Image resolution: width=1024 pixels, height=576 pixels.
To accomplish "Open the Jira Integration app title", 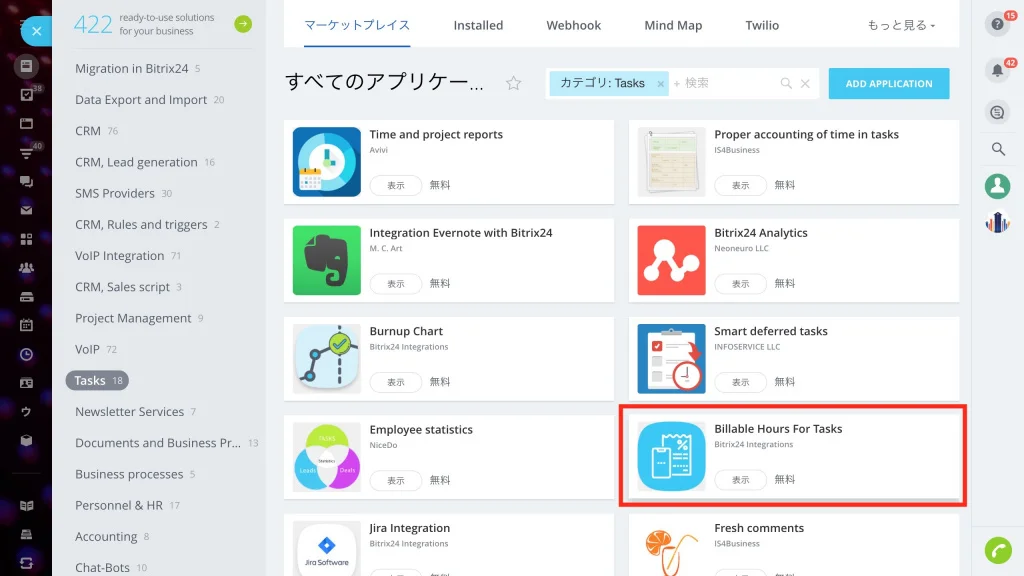I will click(409, 528).
